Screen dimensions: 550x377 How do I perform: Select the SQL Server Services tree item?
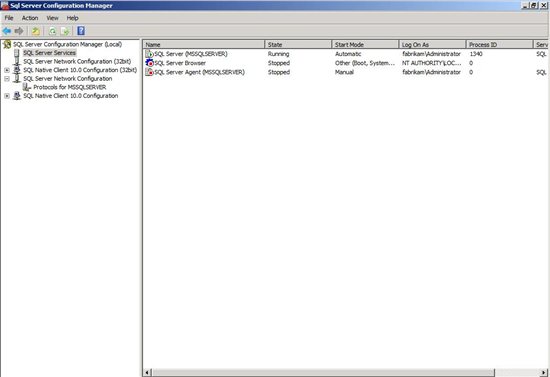(x=49, y=53)
